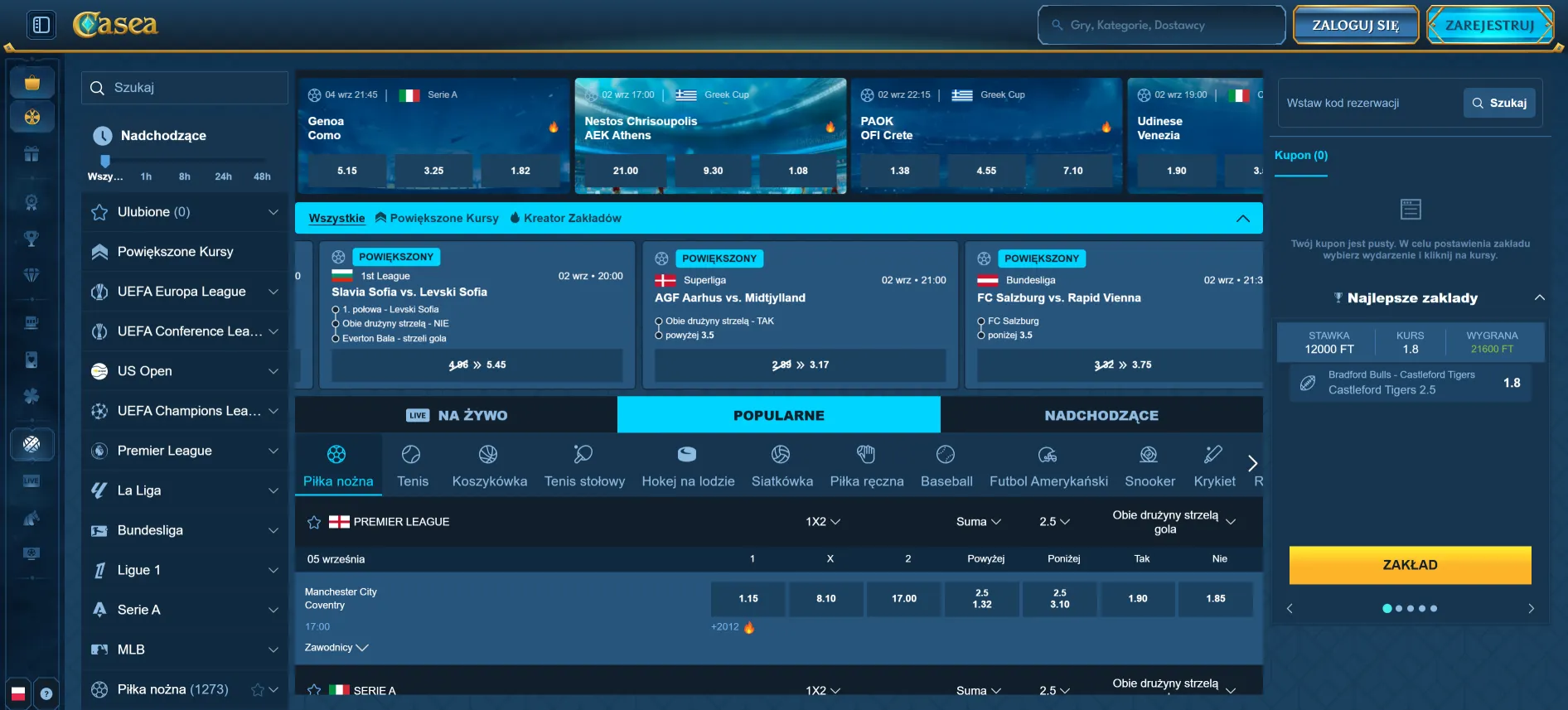Toggle odds 1.15 for Manchester City win
The image size is (1568, 710).
pos(748,598)
